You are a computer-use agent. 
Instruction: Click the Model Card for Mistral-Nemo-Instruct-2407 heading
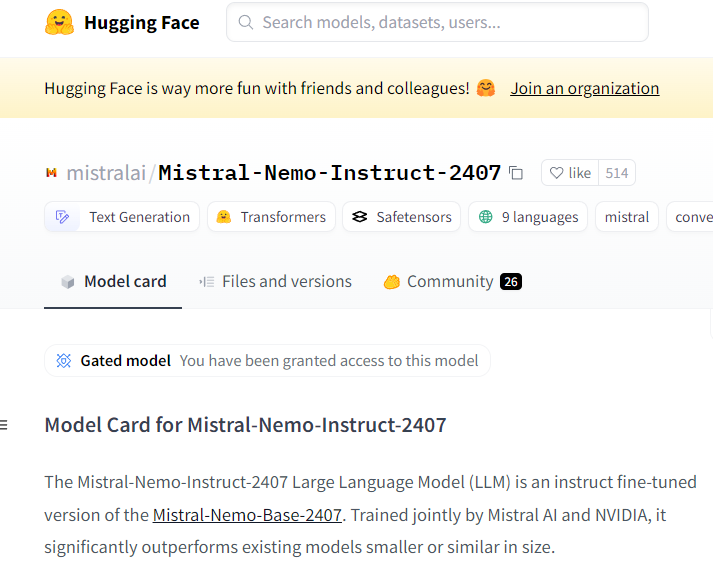(245, 425)
